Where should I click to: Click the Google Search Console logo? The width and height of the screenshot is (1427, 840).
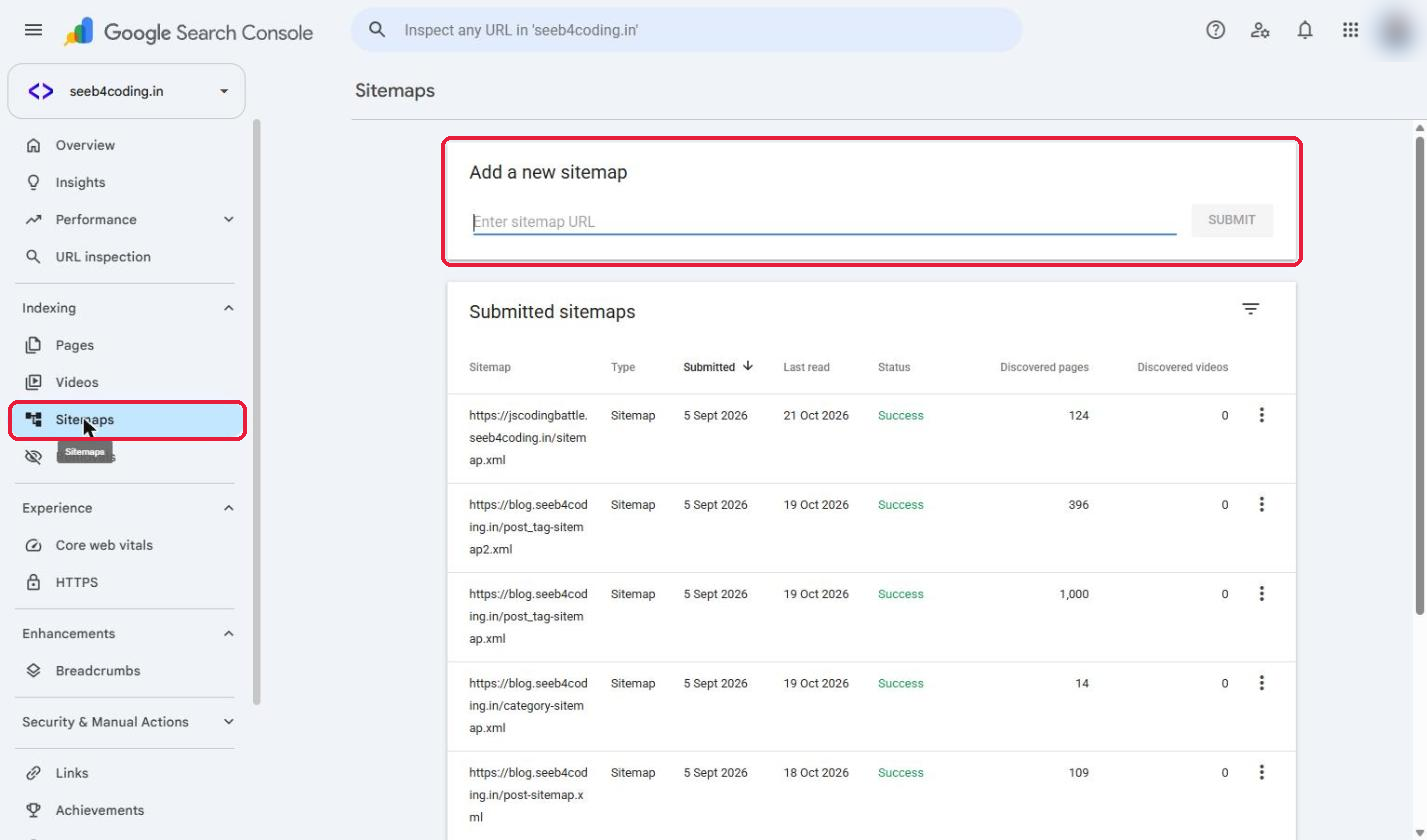pos(188,32)
